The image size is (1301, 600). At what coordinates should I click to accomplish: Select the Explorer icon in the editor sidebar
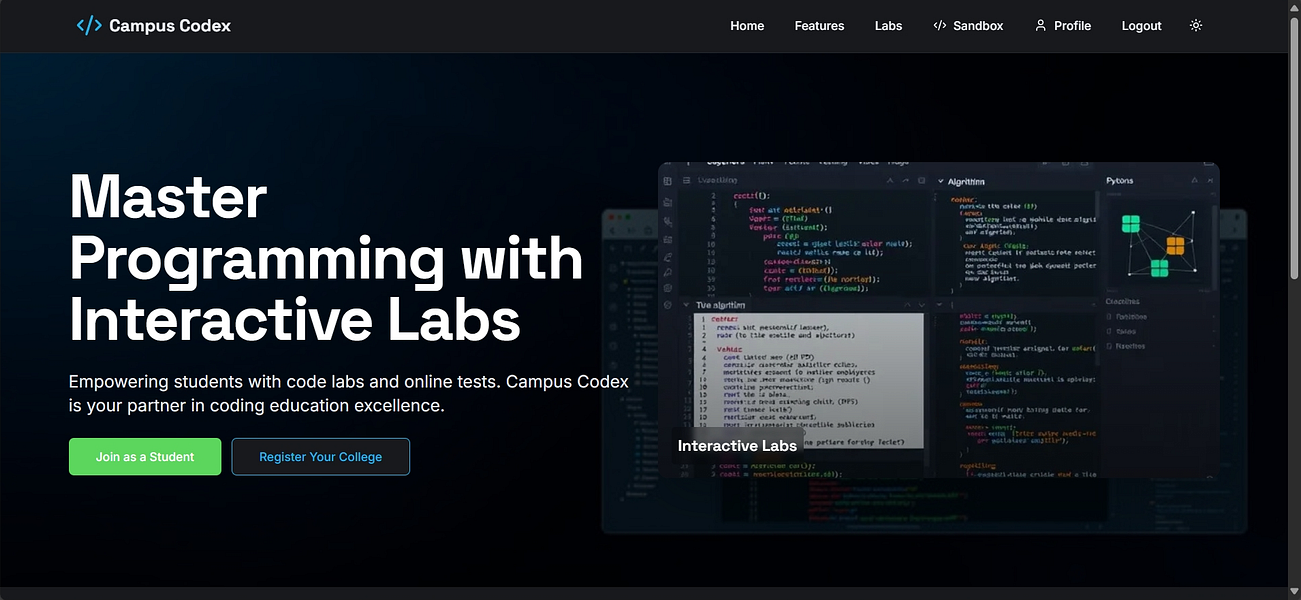coord(666,181)
